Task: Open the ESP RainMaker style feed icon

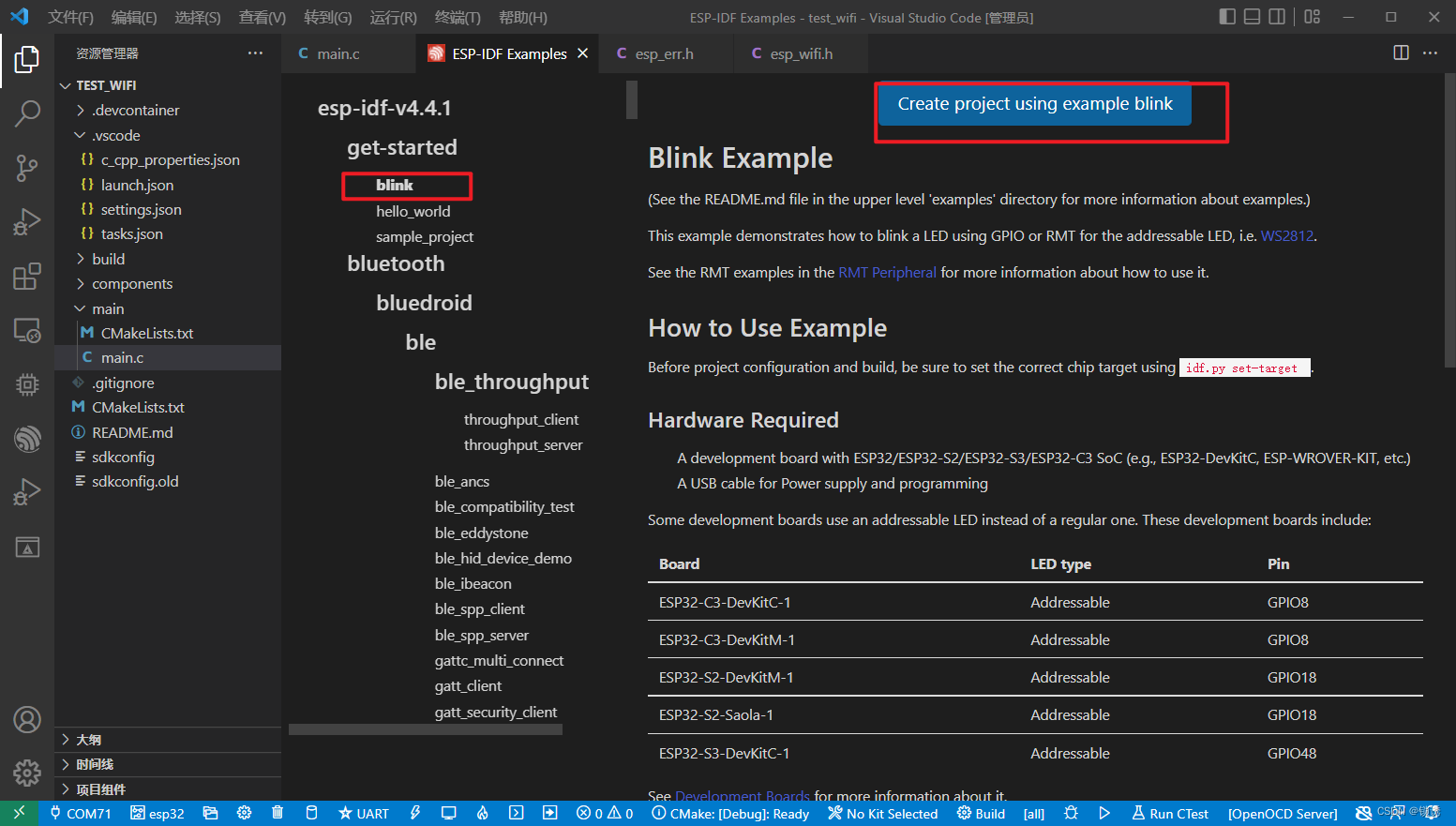Action: pos(27,439)
